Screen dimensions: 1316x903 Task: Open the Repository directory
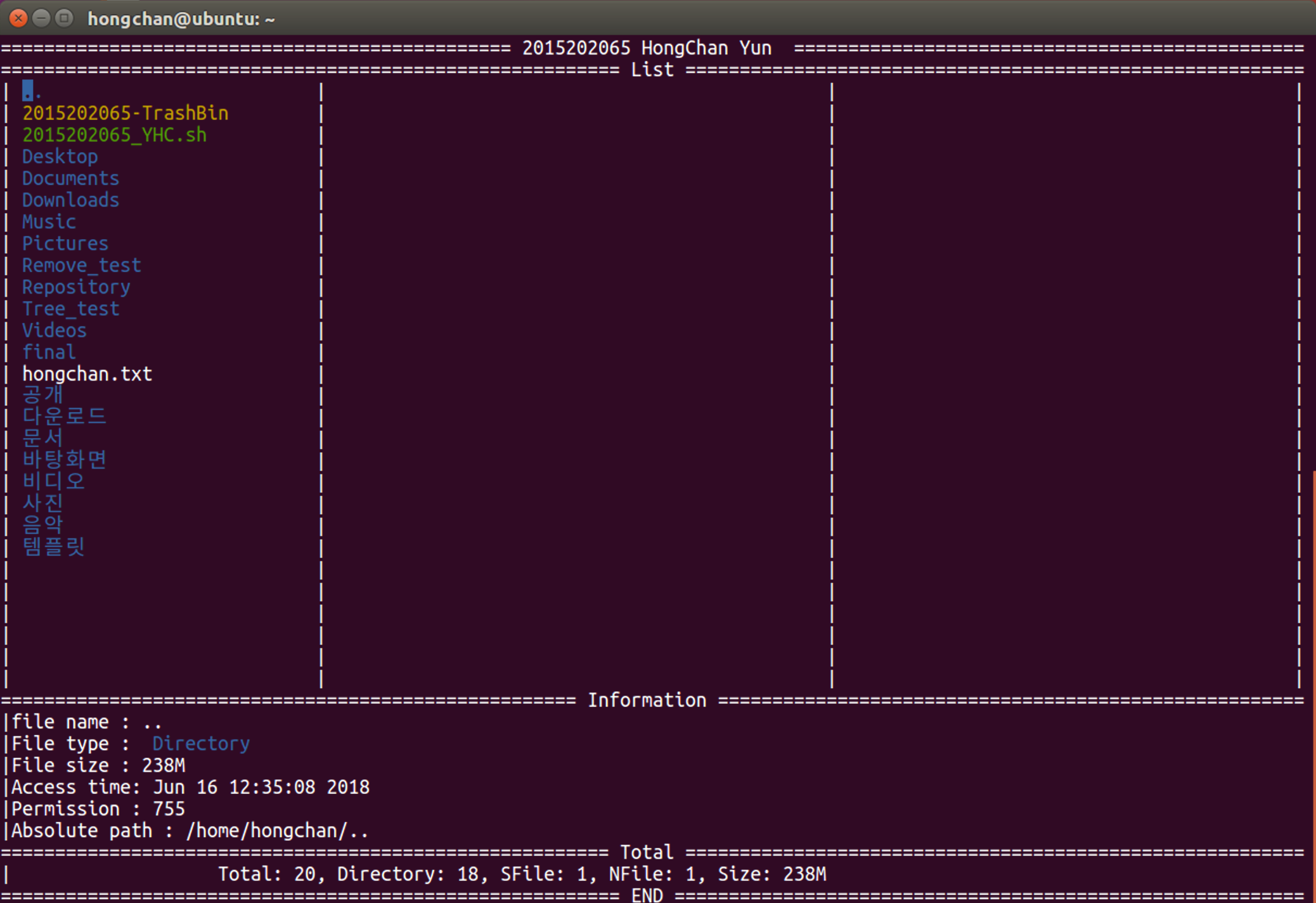[x=76, y=287]
